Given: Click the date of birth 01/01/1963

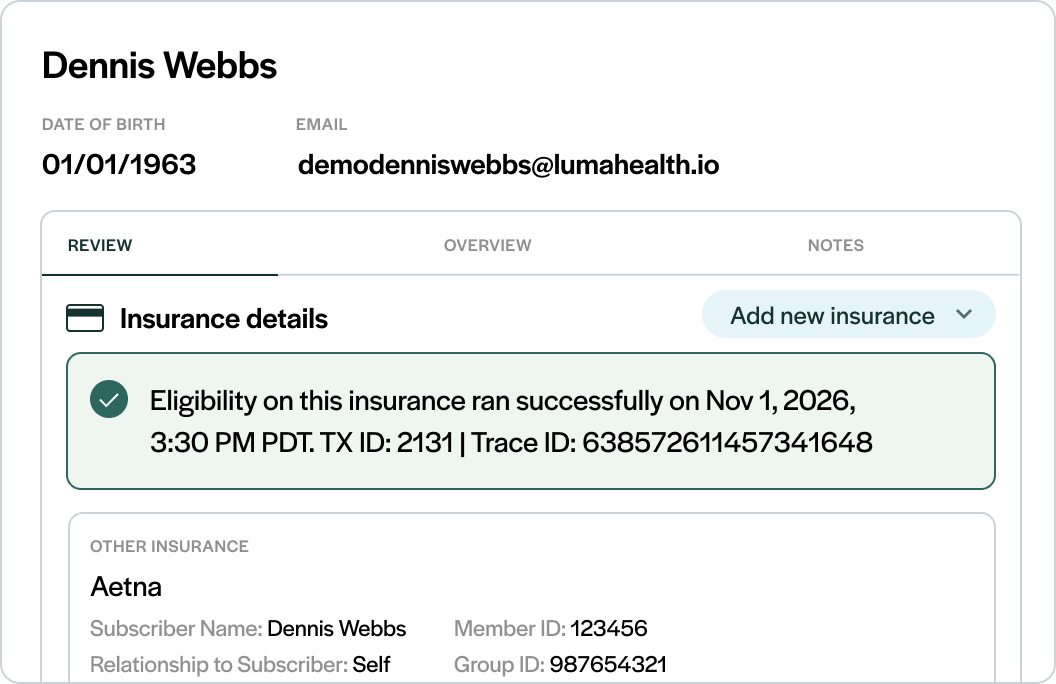Looking at the screenshot, I should (x=119, y=164).
